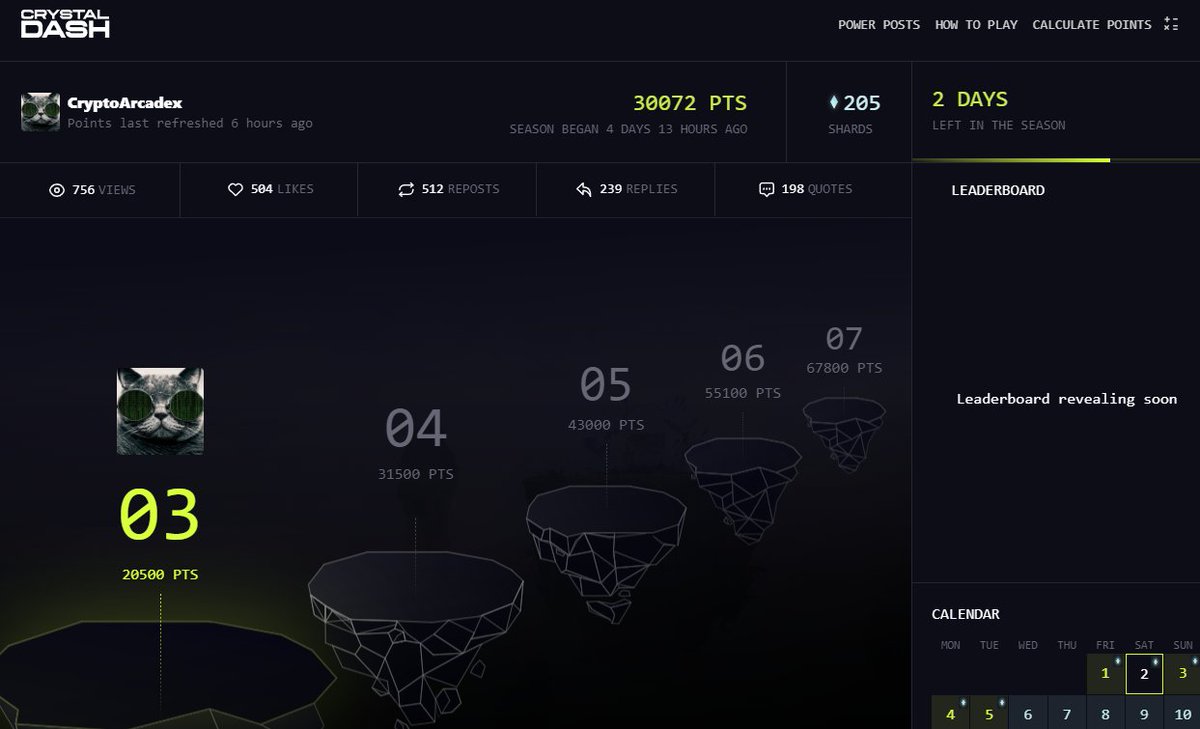Image resolution: width=1200 pixels, height=729 pixels.
Task: Click the 756 Views stat
Action: click(92, 189)
